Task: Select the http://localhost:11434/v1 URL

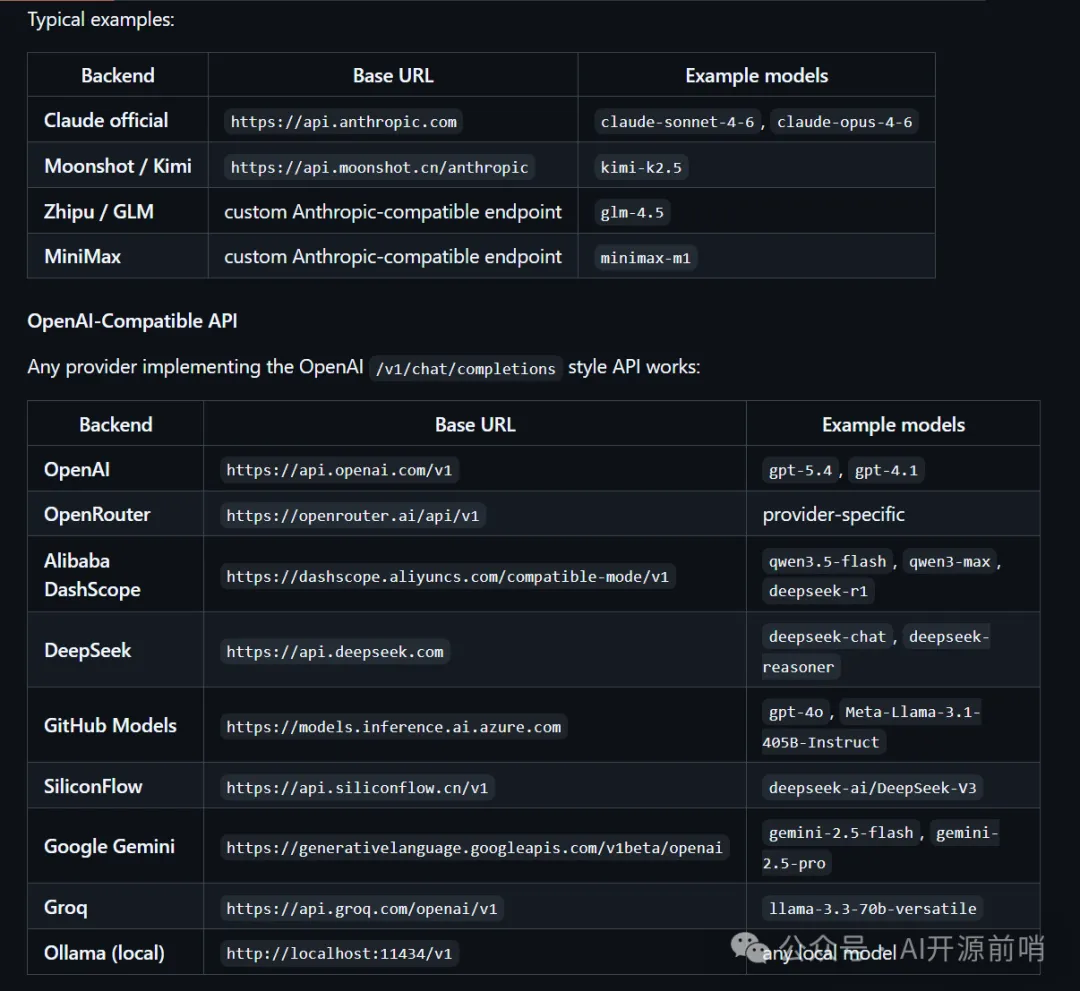Action: point(339,954)
